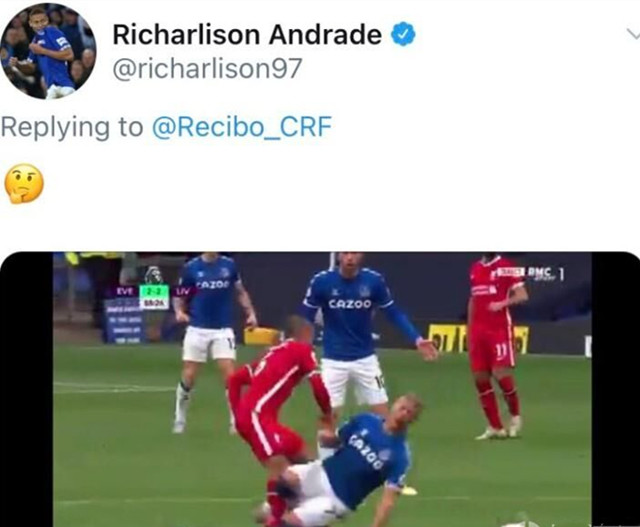The image size is (640, 527).
Task: Click the blue verified badge
Action: pyautogui.click(x=403, y=34)
